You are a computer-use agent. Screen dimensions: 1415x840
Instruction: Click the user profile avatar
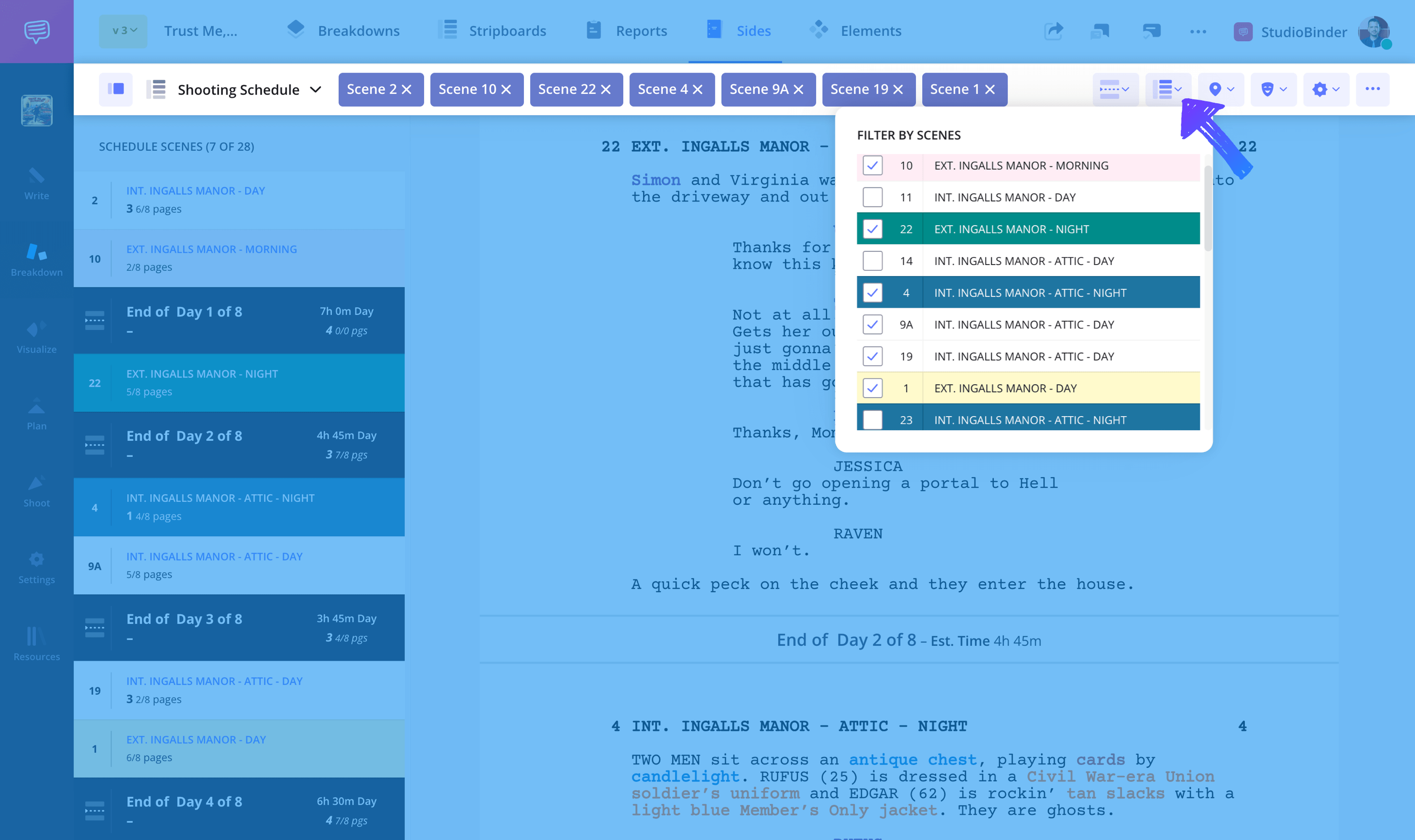[1374, 31]
